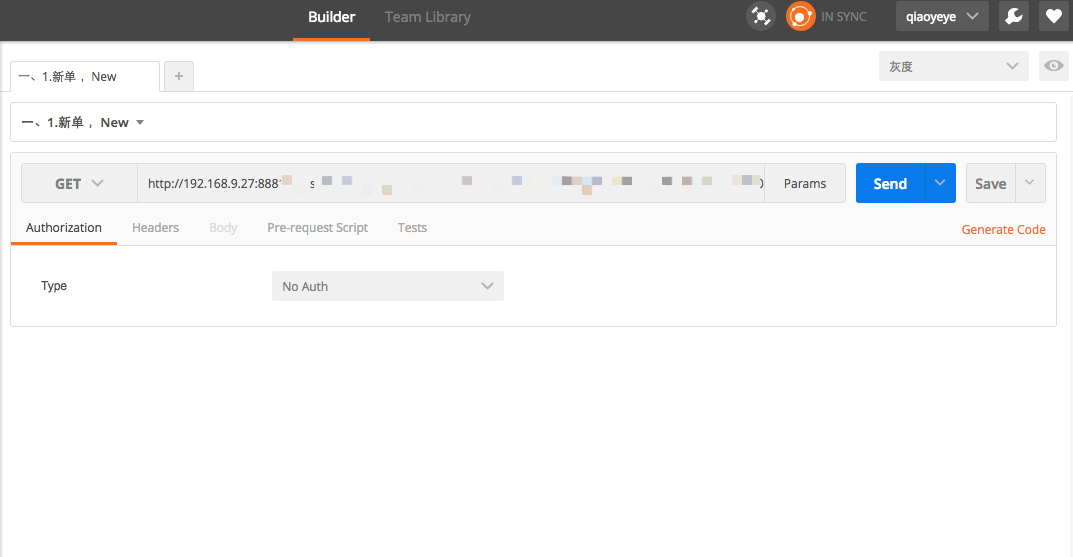
Task: Click the blue Send button
Action: click(890, 183)
